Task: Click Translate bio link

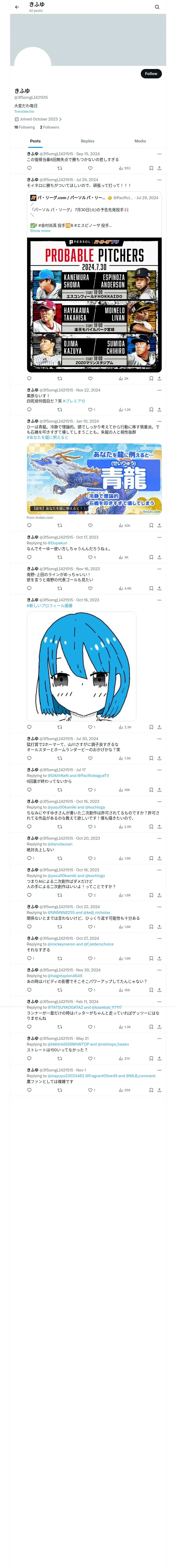Action: [24, 111]
